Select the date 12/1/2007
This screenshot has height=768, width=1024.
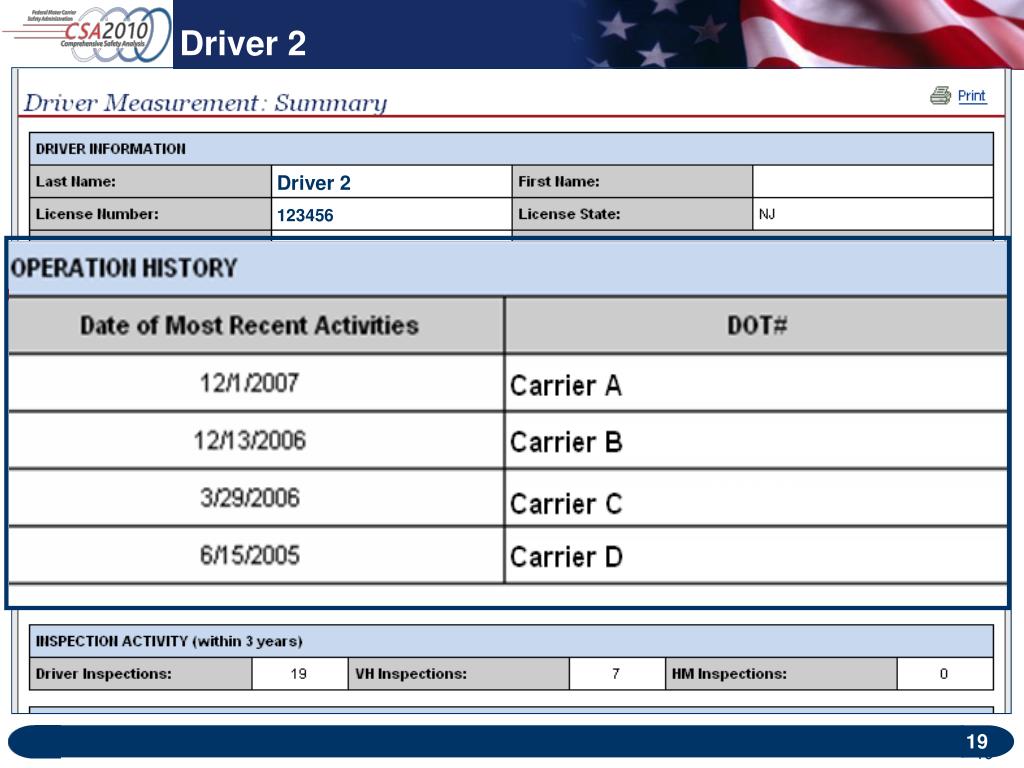click(x=249, y=383)
